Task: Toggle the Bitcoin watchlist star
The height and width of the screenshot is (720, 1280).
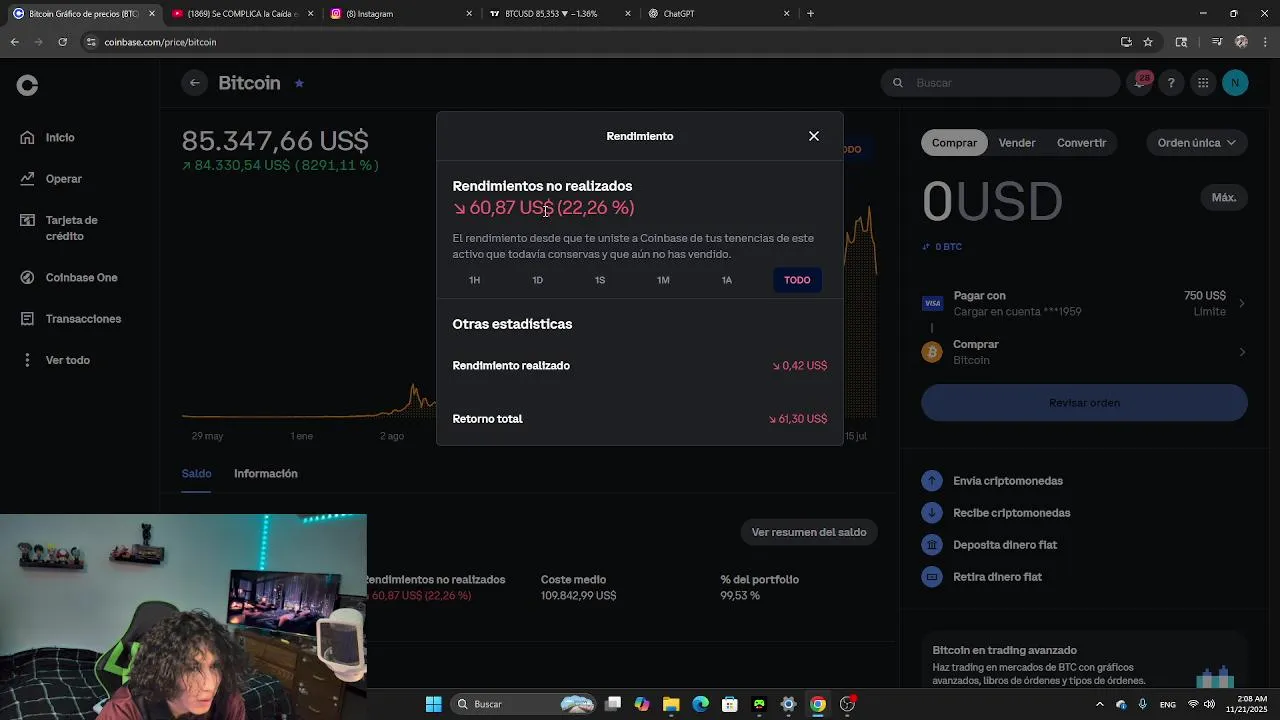Action: (x=299, y=83)
